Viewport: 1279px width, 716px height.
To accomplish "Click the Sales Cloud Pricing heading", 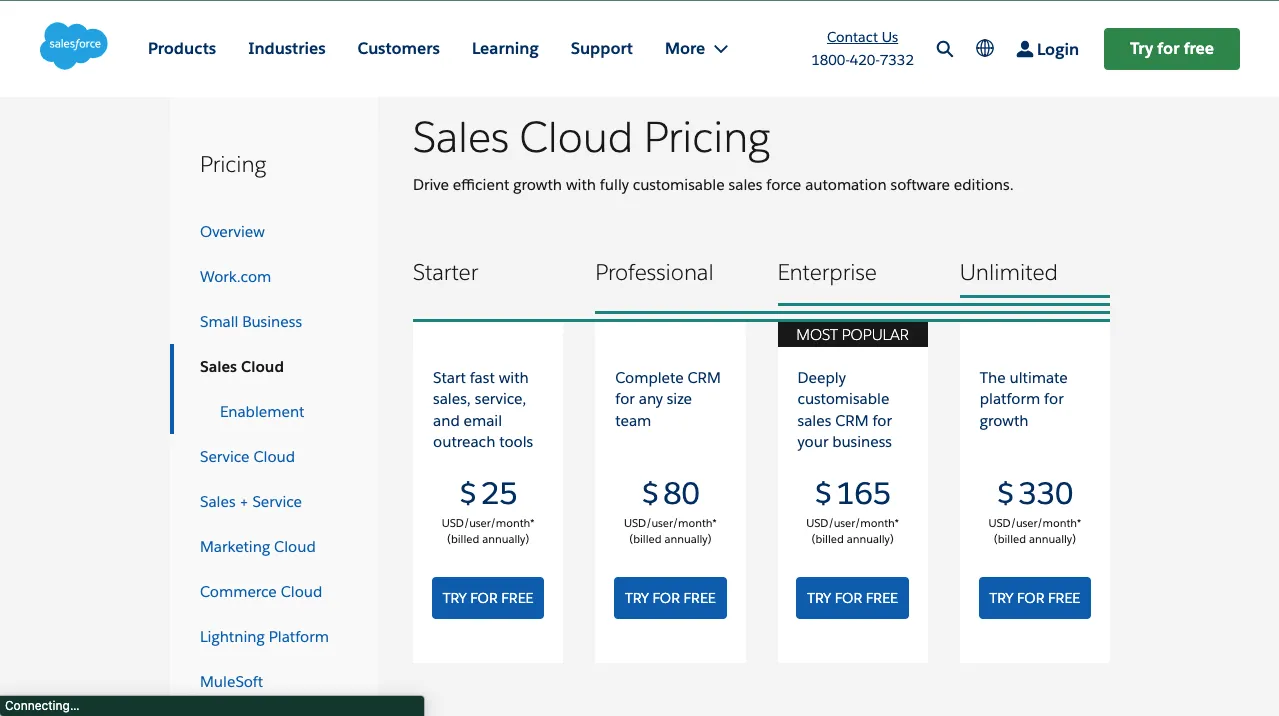I will 591,138.
